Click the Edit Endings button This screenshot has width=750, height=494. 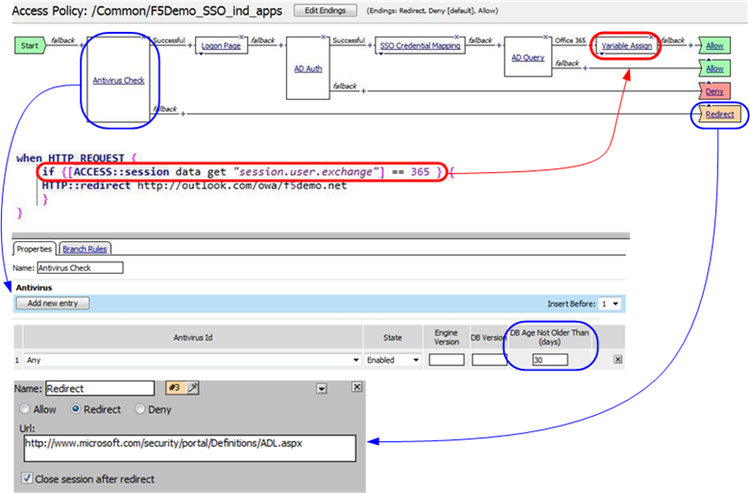(x=325, y=11)
